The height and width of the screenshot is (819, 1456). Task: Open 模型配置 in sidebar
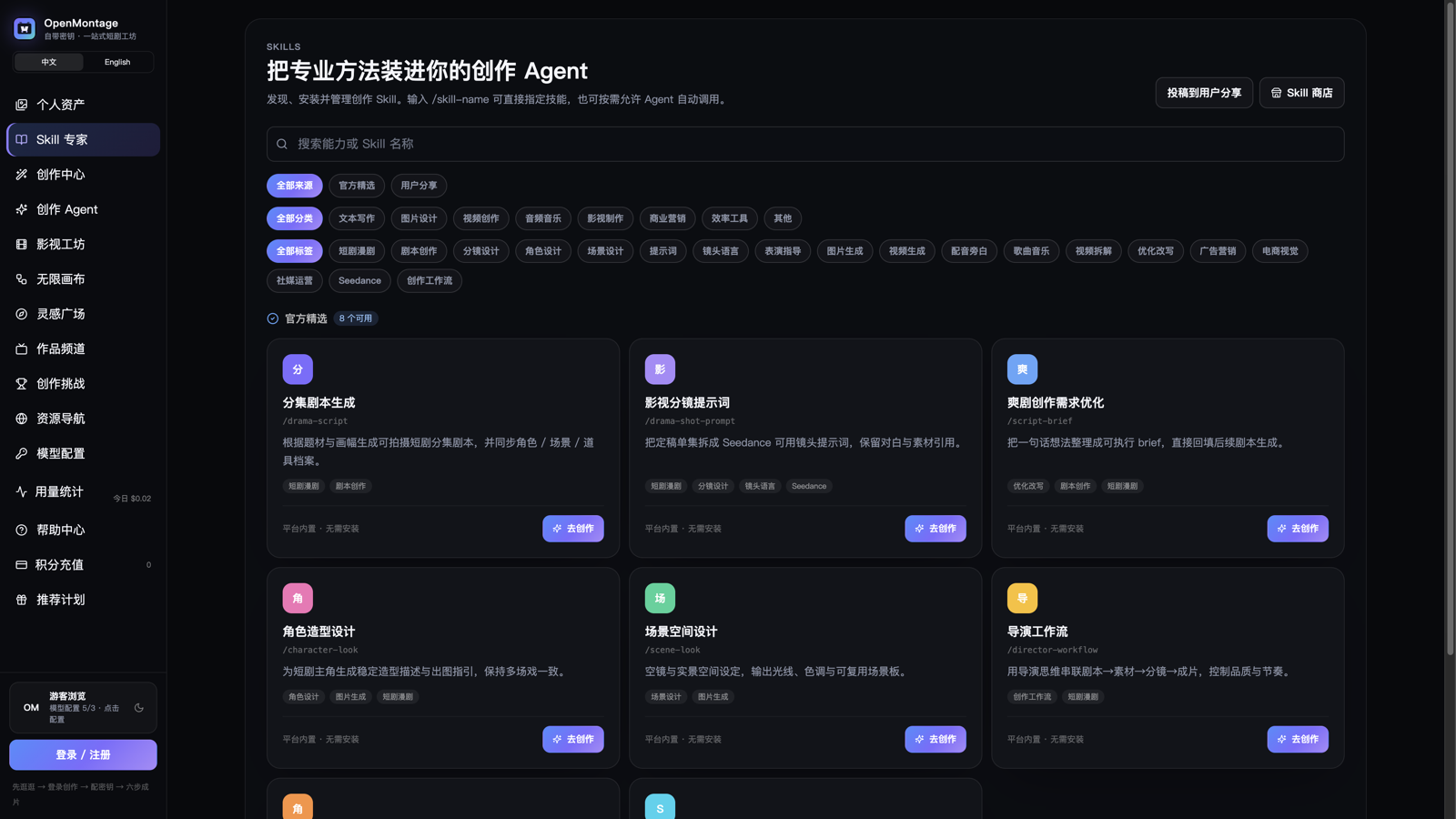83,453
